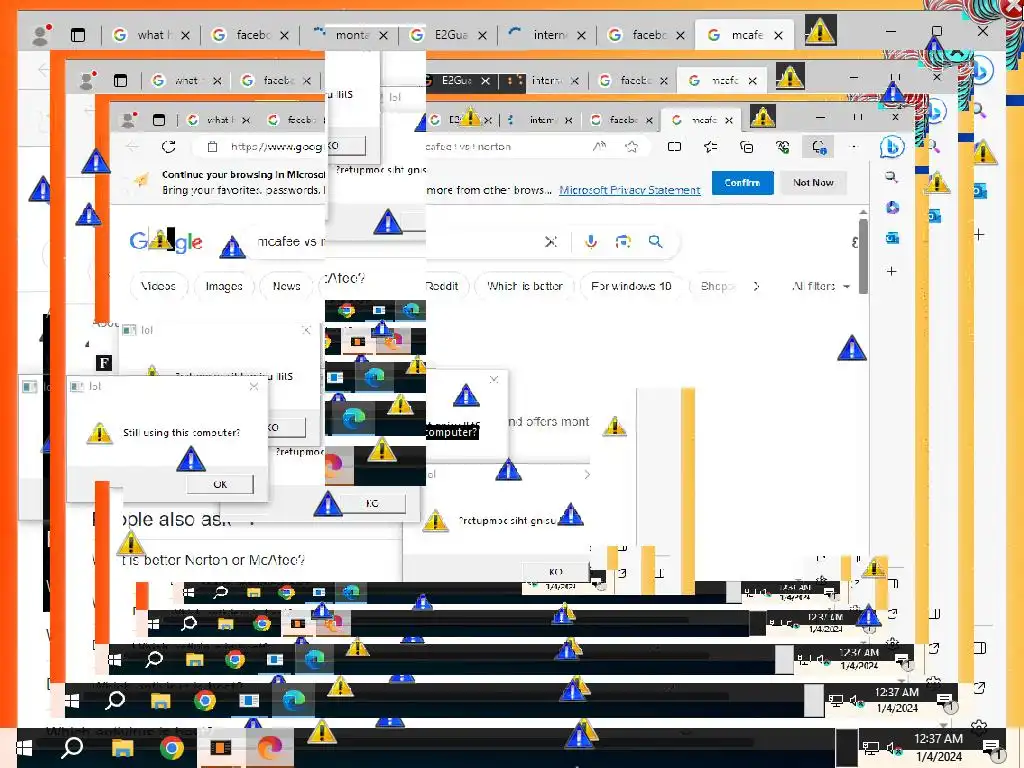
Task: Open Split screen in innermost Edge toolbar
Action: pos(675,147)
